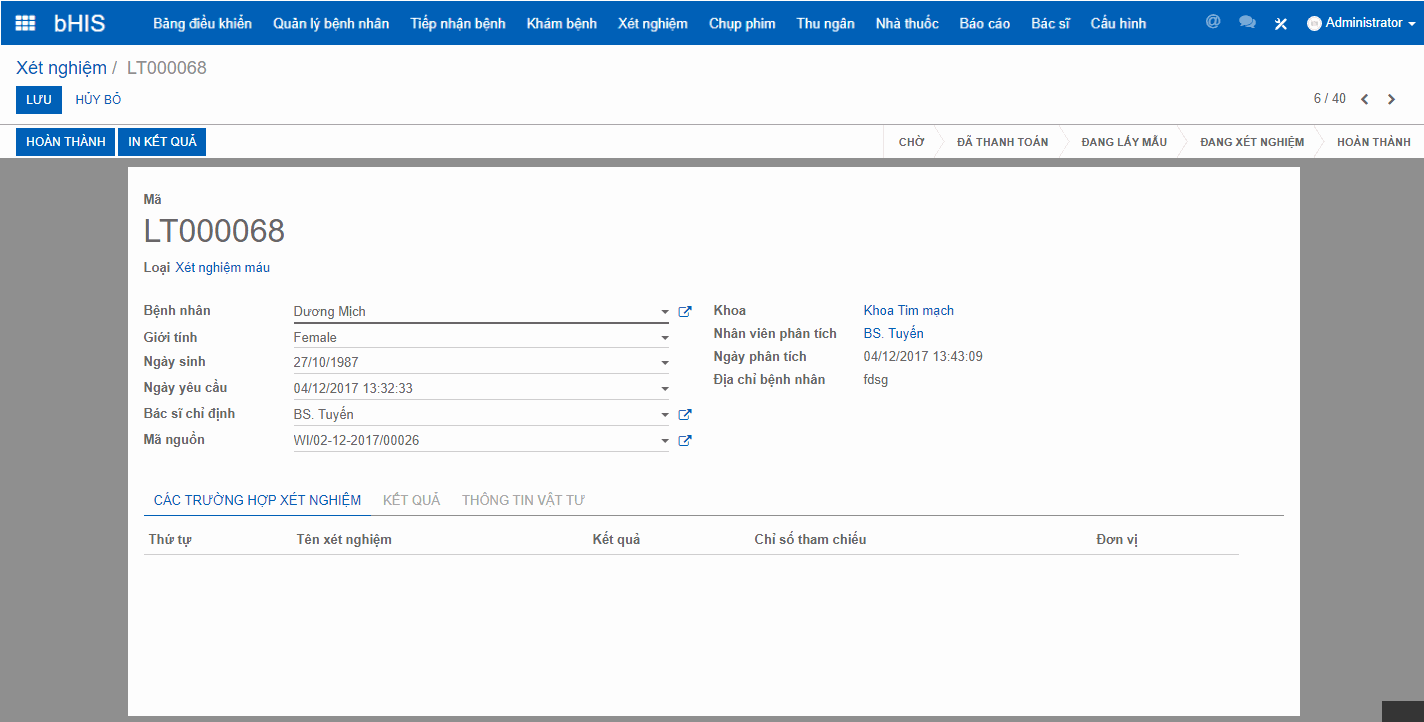Switch to the KẾT QUẢ tab

click(411, 500)
